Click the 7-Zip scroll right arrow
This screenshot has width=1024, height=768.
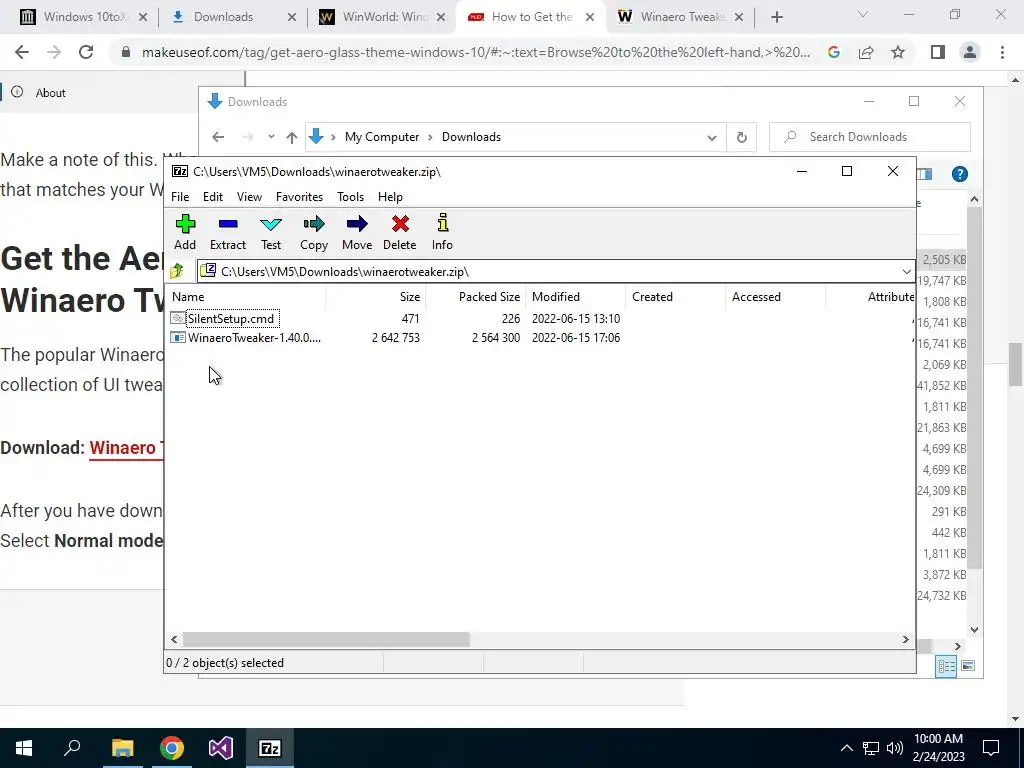(x=905, y=639)
